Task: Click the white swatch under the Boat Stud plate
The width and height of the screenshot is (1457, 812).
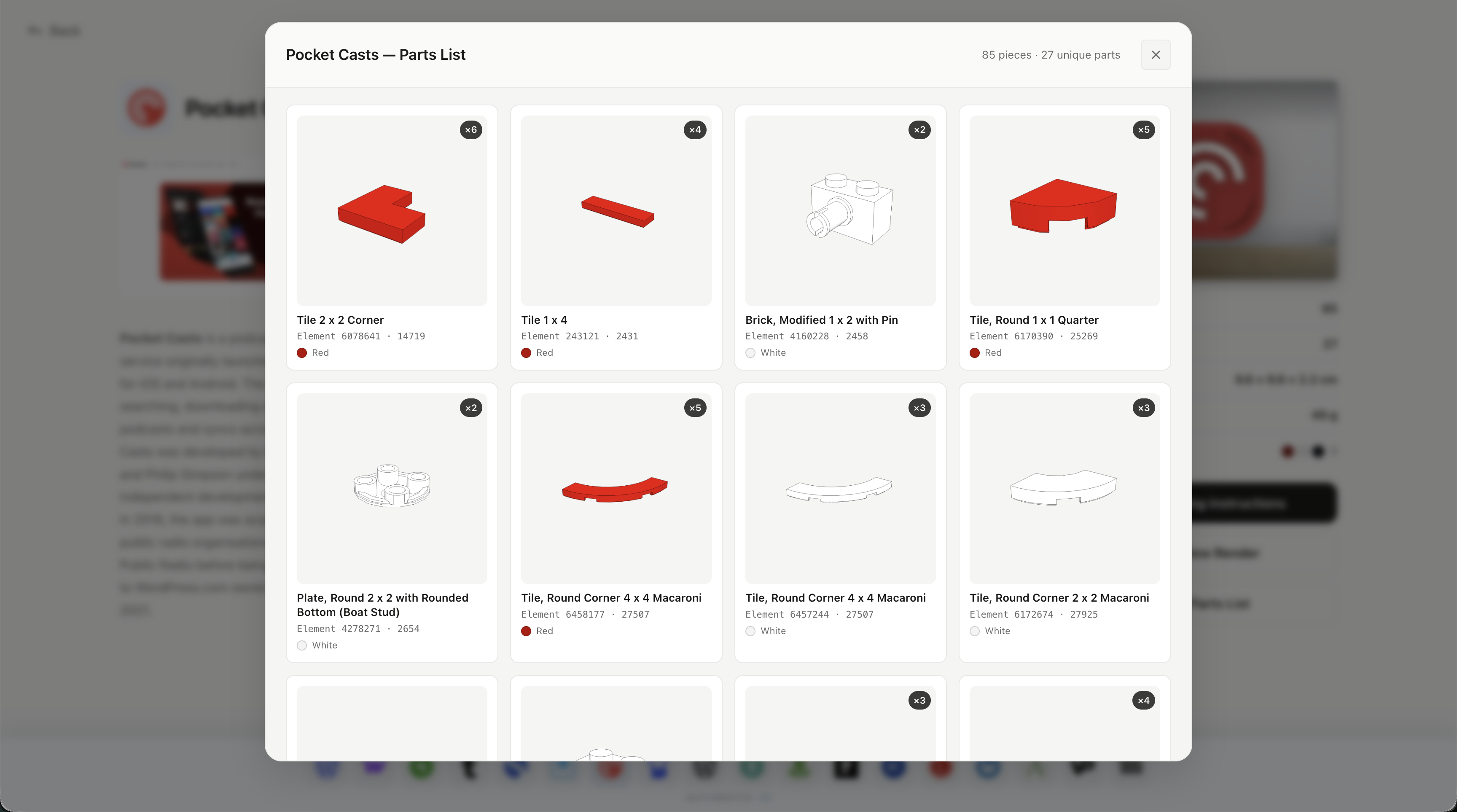Action: [x=302, y=645]
